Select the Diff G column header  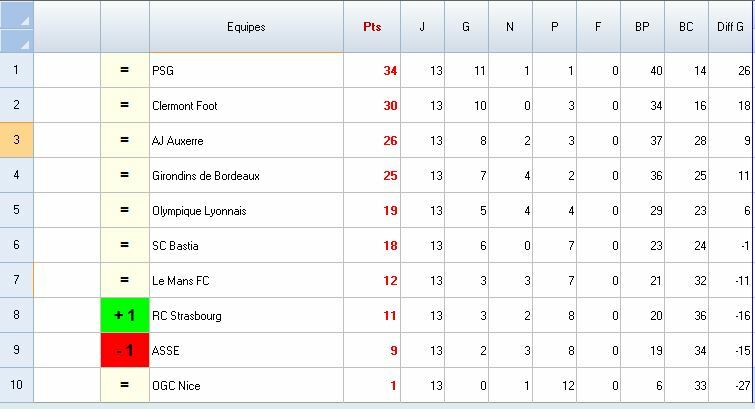point(731,27)
